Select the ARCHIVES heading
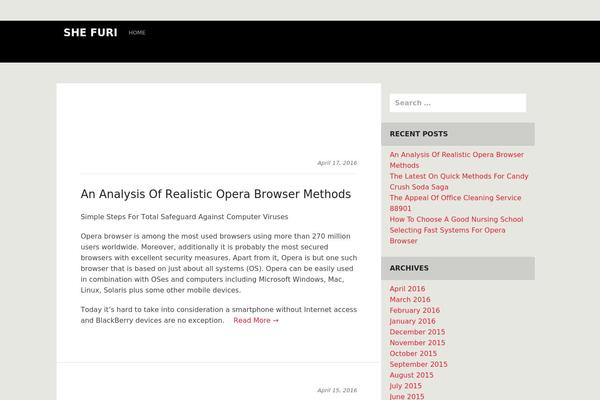 [409, 268]
